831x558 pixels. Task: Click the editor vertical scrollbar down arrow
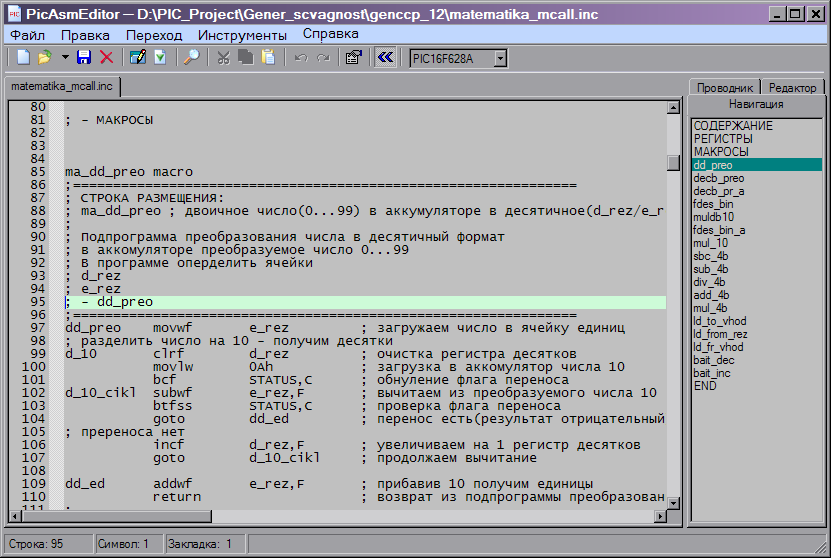673,503
